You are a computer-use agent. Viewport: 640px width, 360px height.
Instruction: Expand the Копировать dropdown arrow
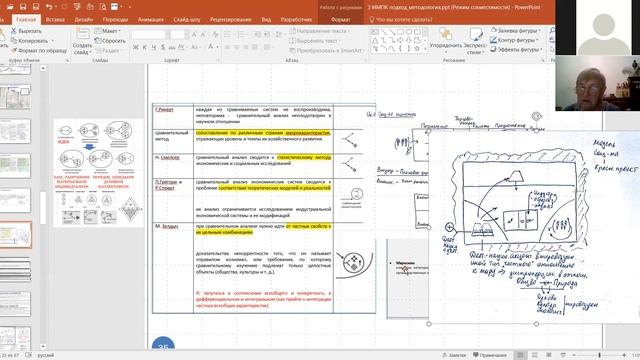click(52, 41)
